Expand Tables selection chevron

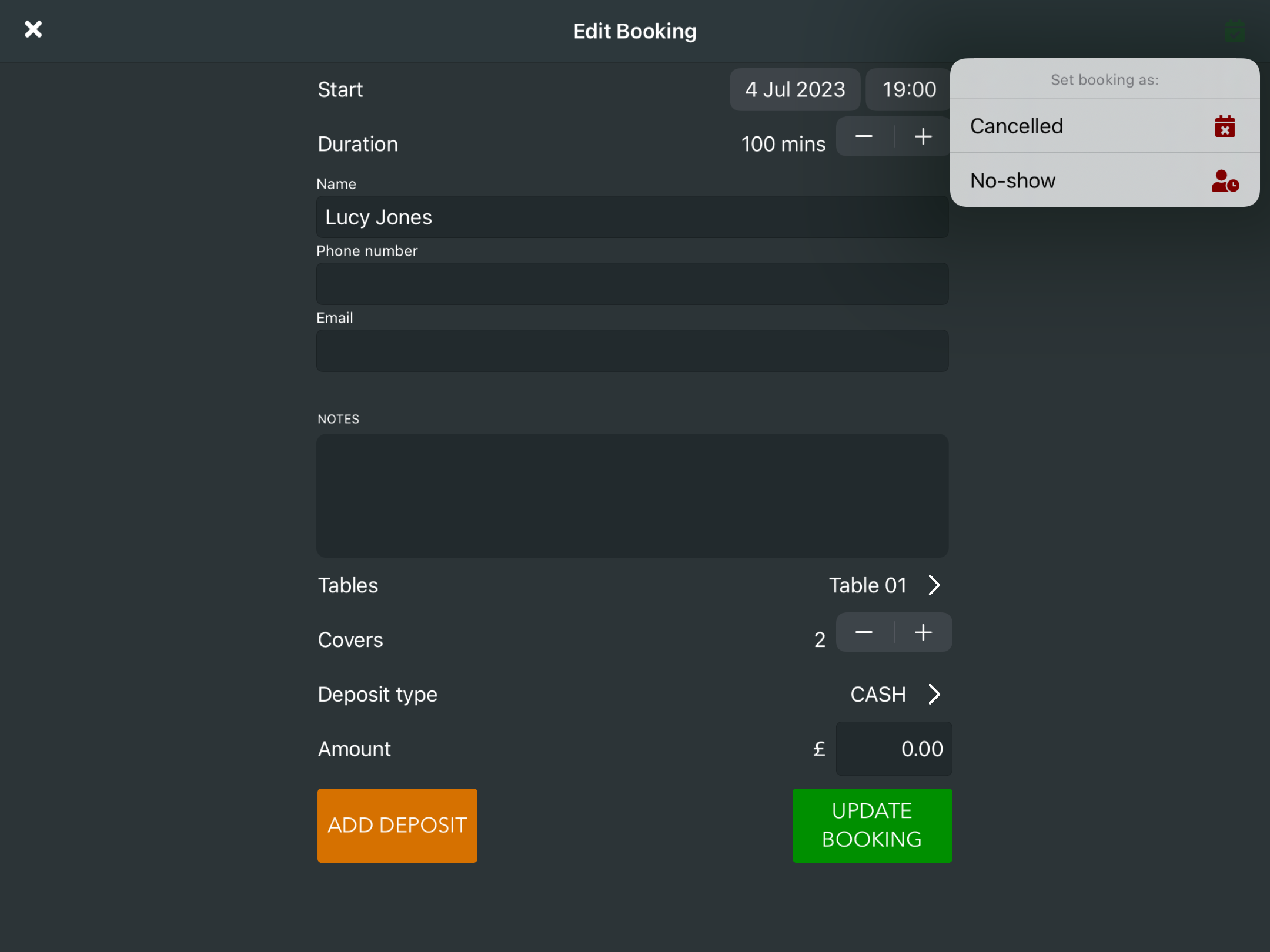[934, 585]
